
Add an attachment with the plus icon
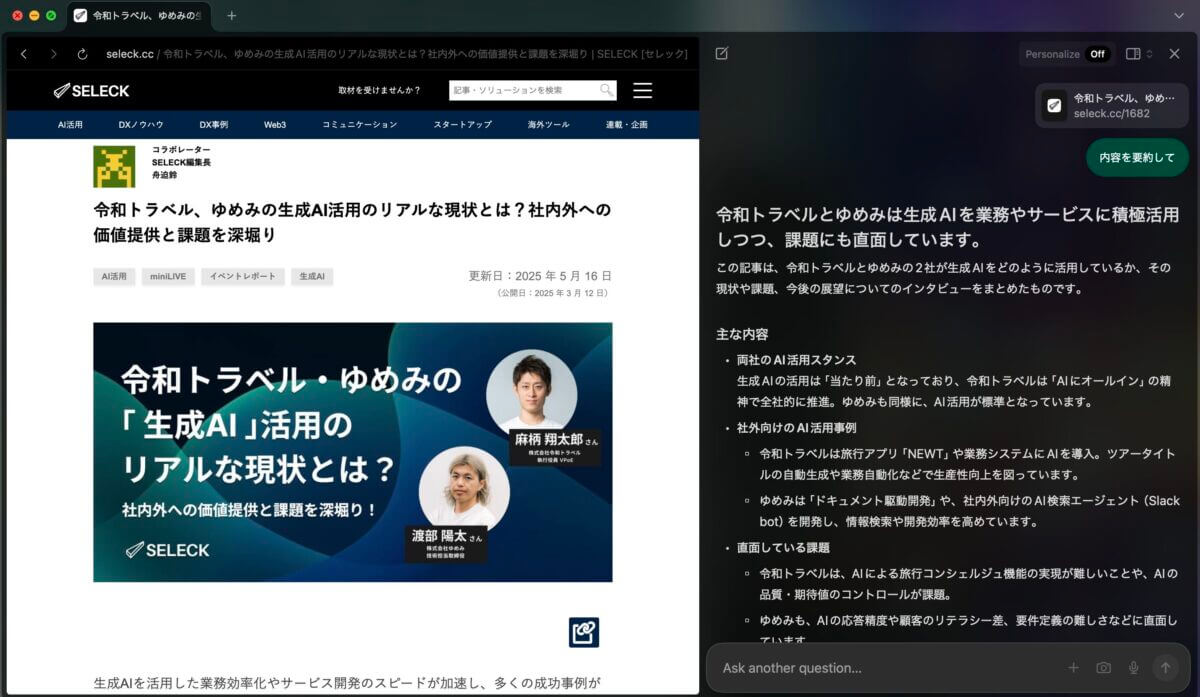[1074, 668]
